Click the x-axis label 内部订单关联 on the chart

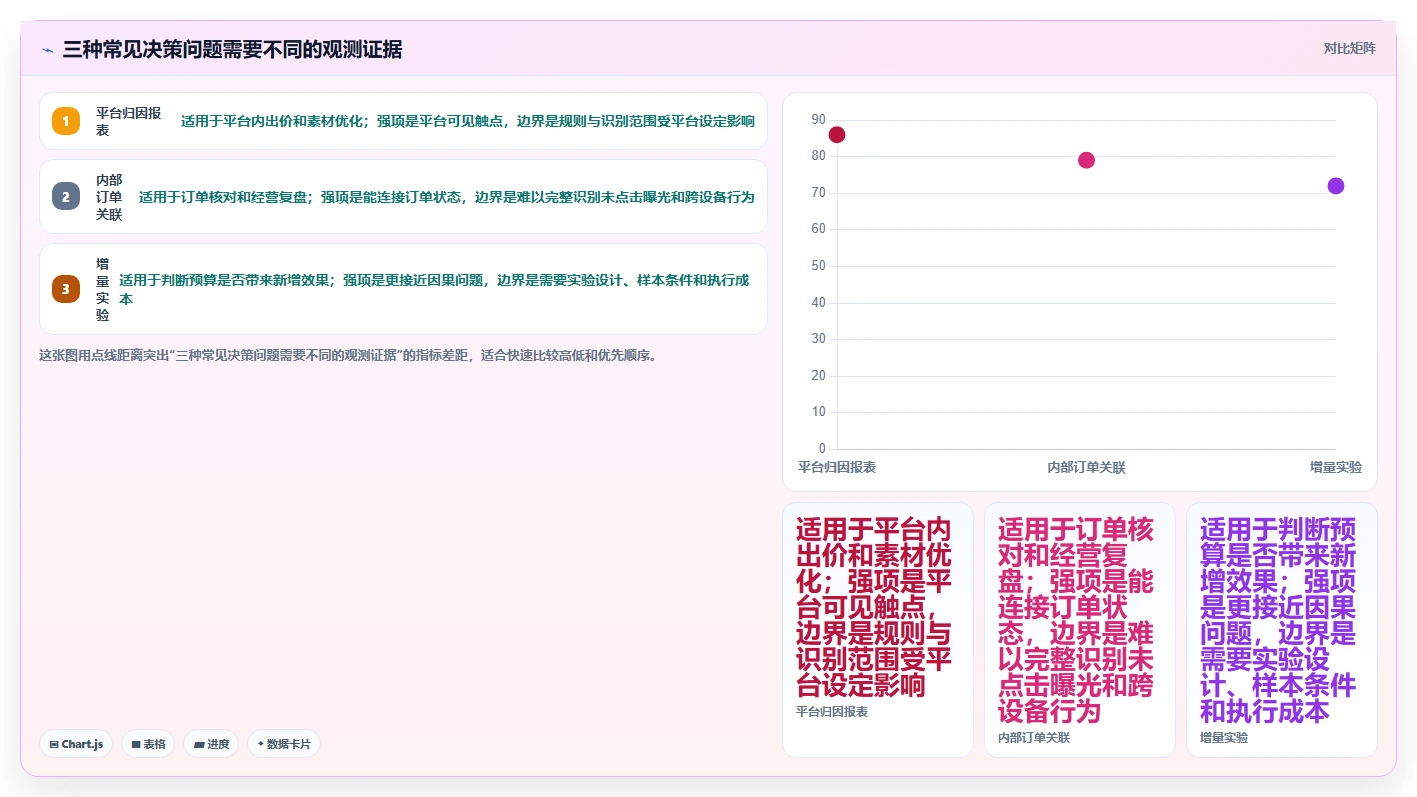tap(1086, 467)
